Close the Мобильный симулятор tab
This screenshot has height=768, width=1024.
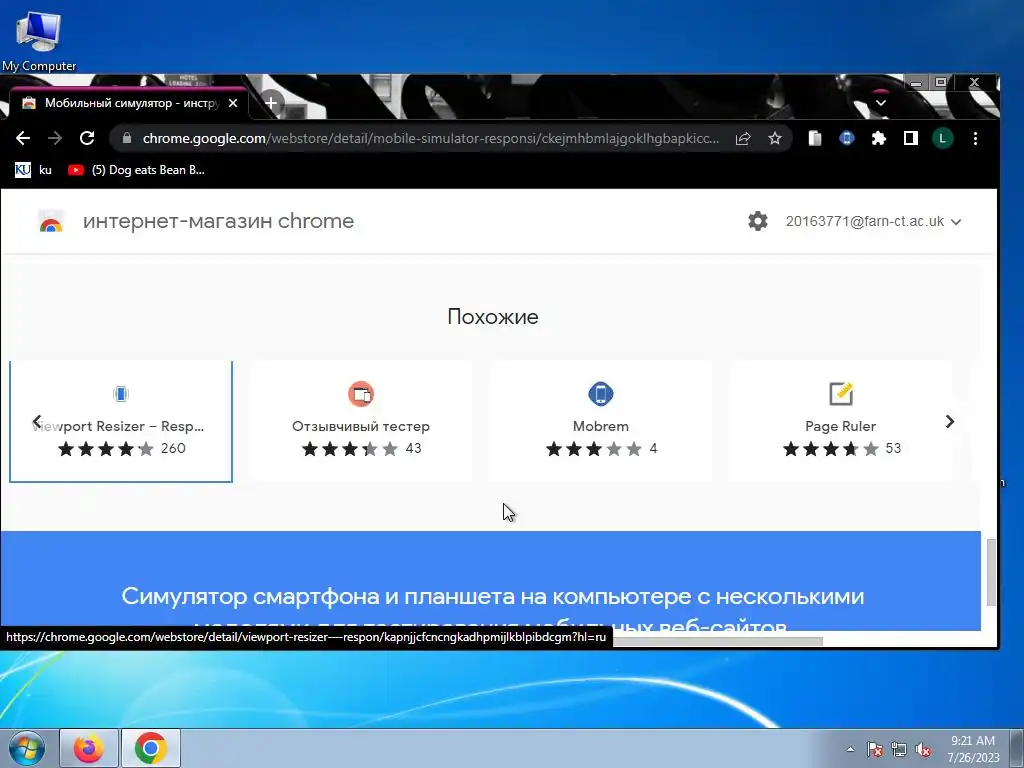click(232, 103)
